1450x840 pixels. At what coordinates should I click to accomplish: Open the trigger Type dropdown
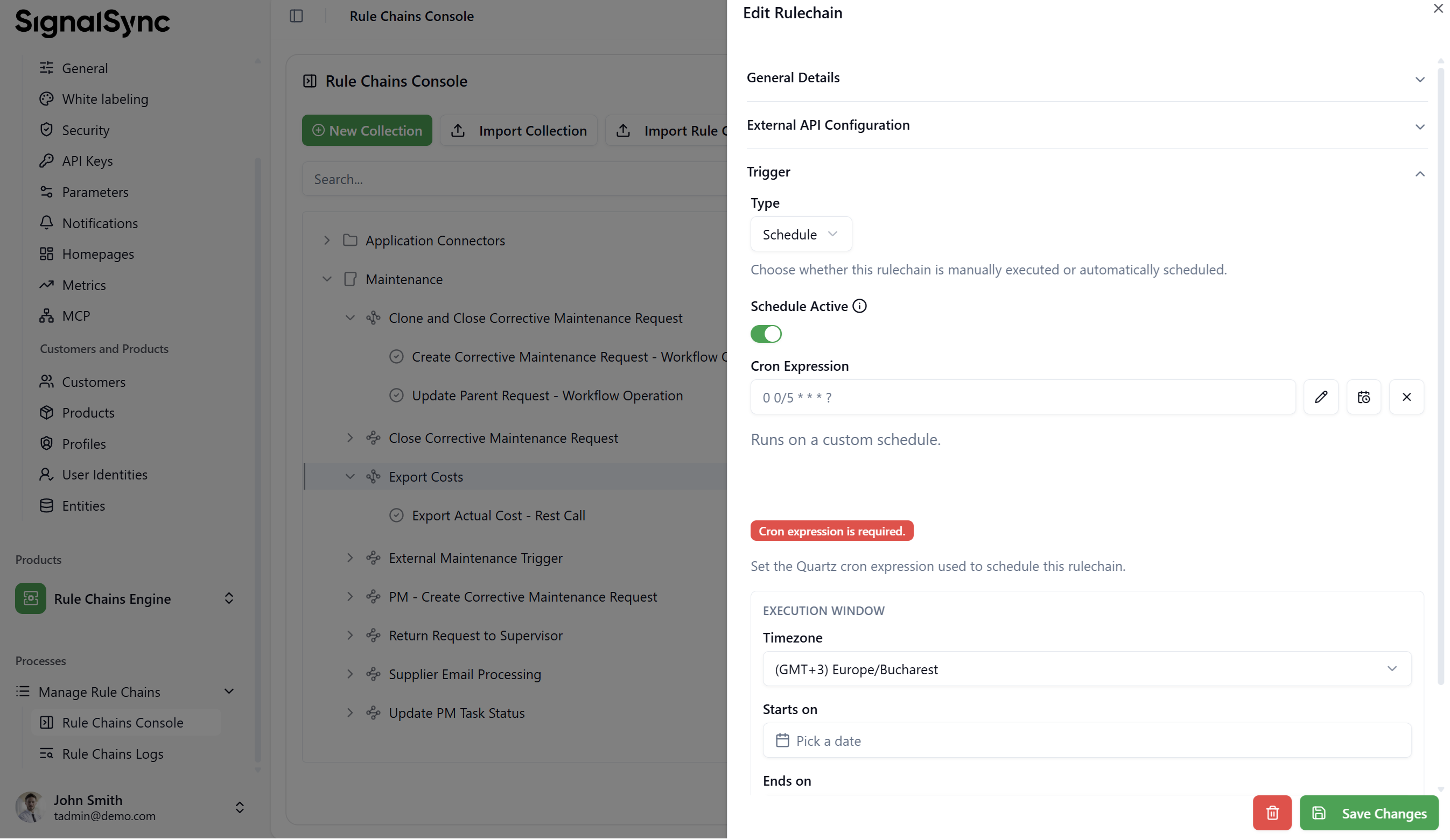pos(800,235)
